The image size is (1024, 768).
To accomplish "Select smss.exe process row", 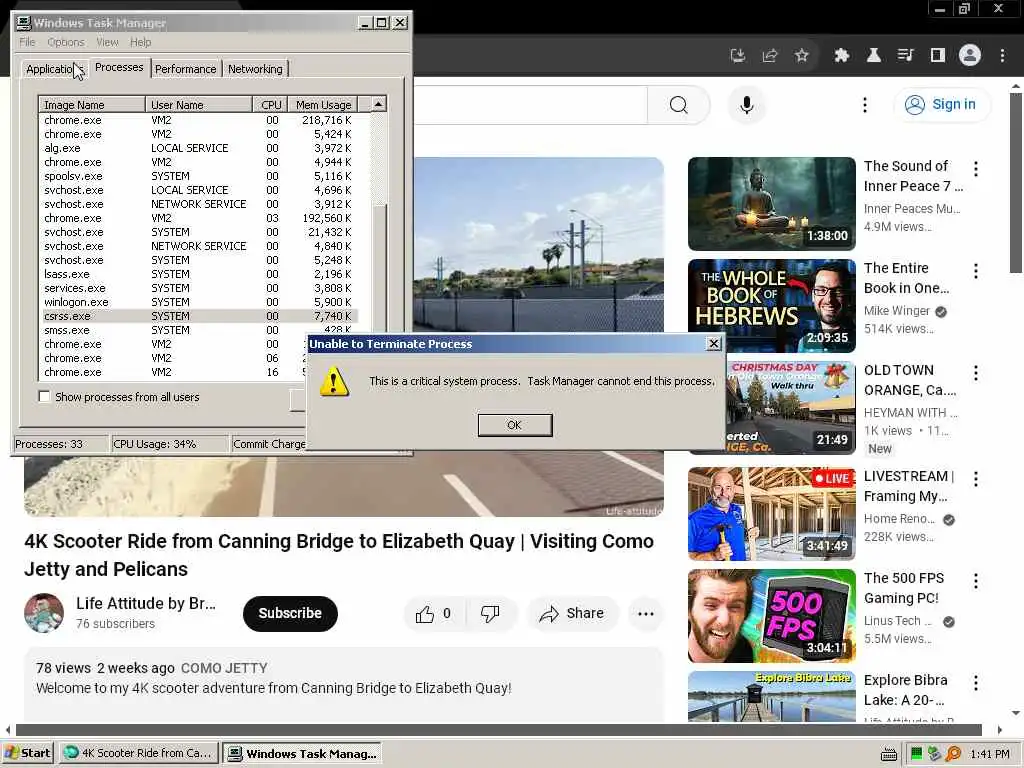I will (x=198, y=330).
